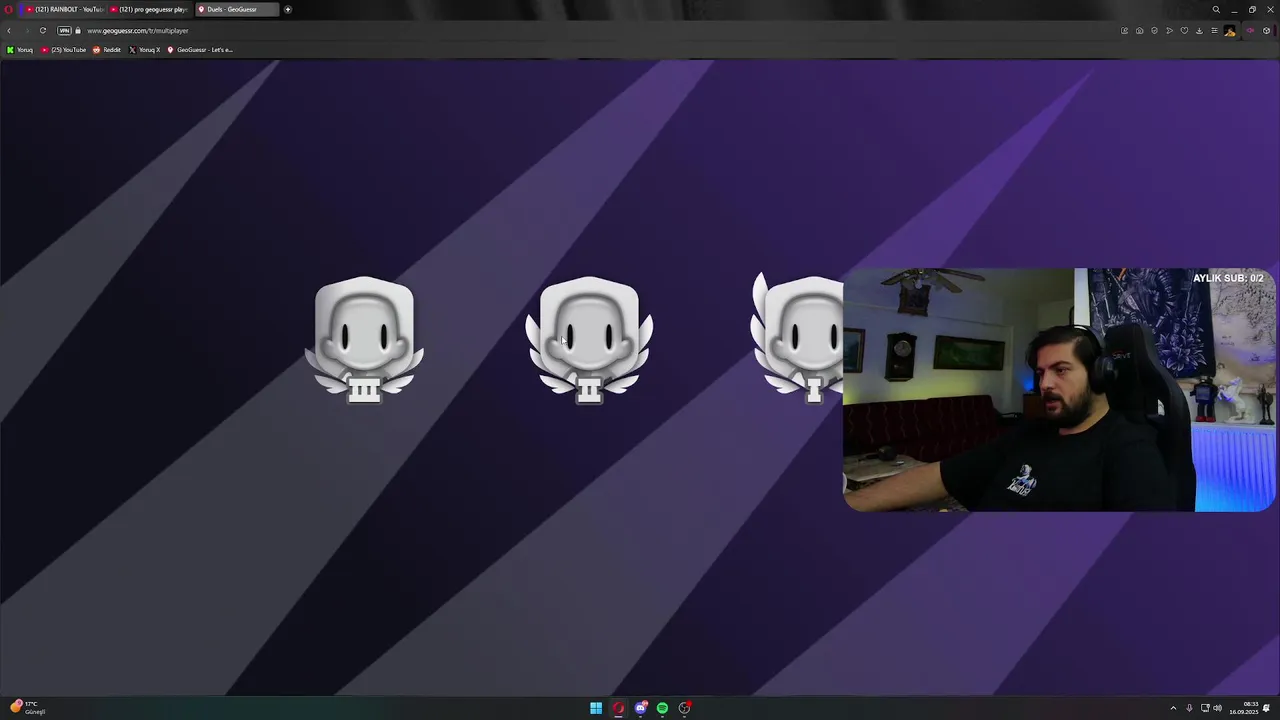This screenshot has width=1280, height=720.
Task: Click the Silver II rank badge
Action: (x=589, y=340)
